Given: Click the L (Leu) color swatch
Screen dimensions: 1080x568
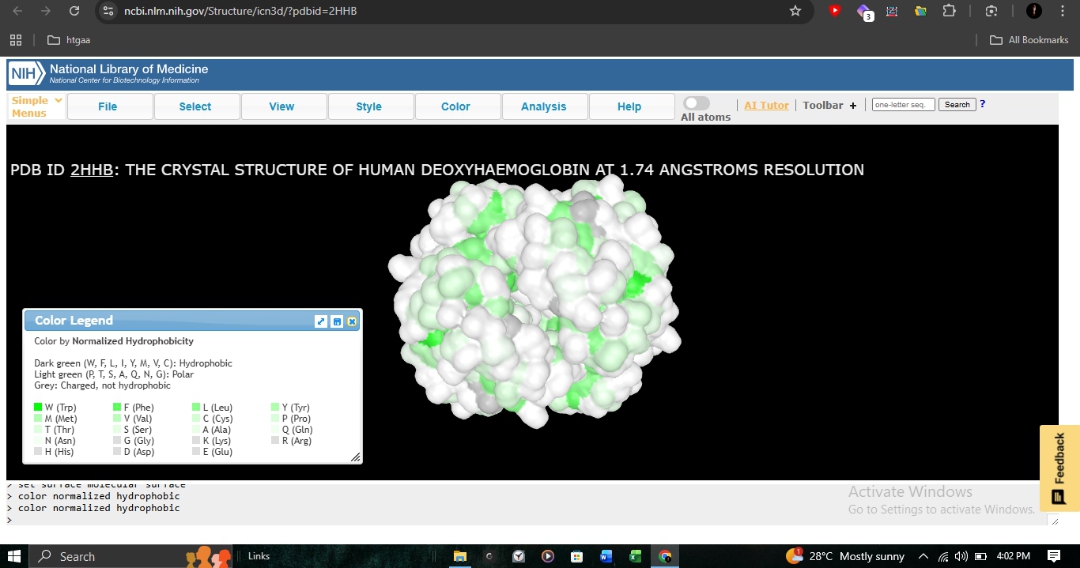Looking at the screenshot, I should tap(196, 407).
